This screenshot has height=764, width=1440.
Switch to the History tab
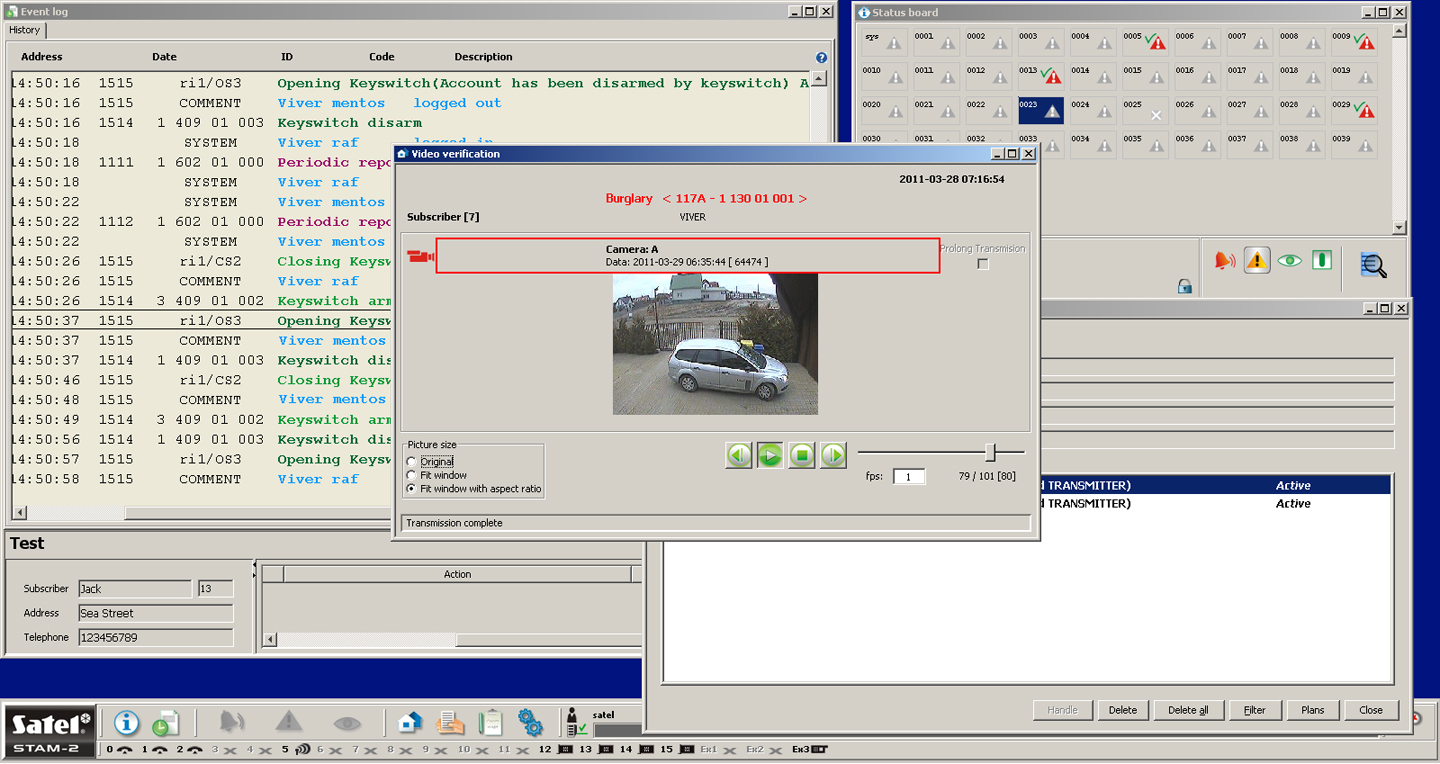click(25, 30)
